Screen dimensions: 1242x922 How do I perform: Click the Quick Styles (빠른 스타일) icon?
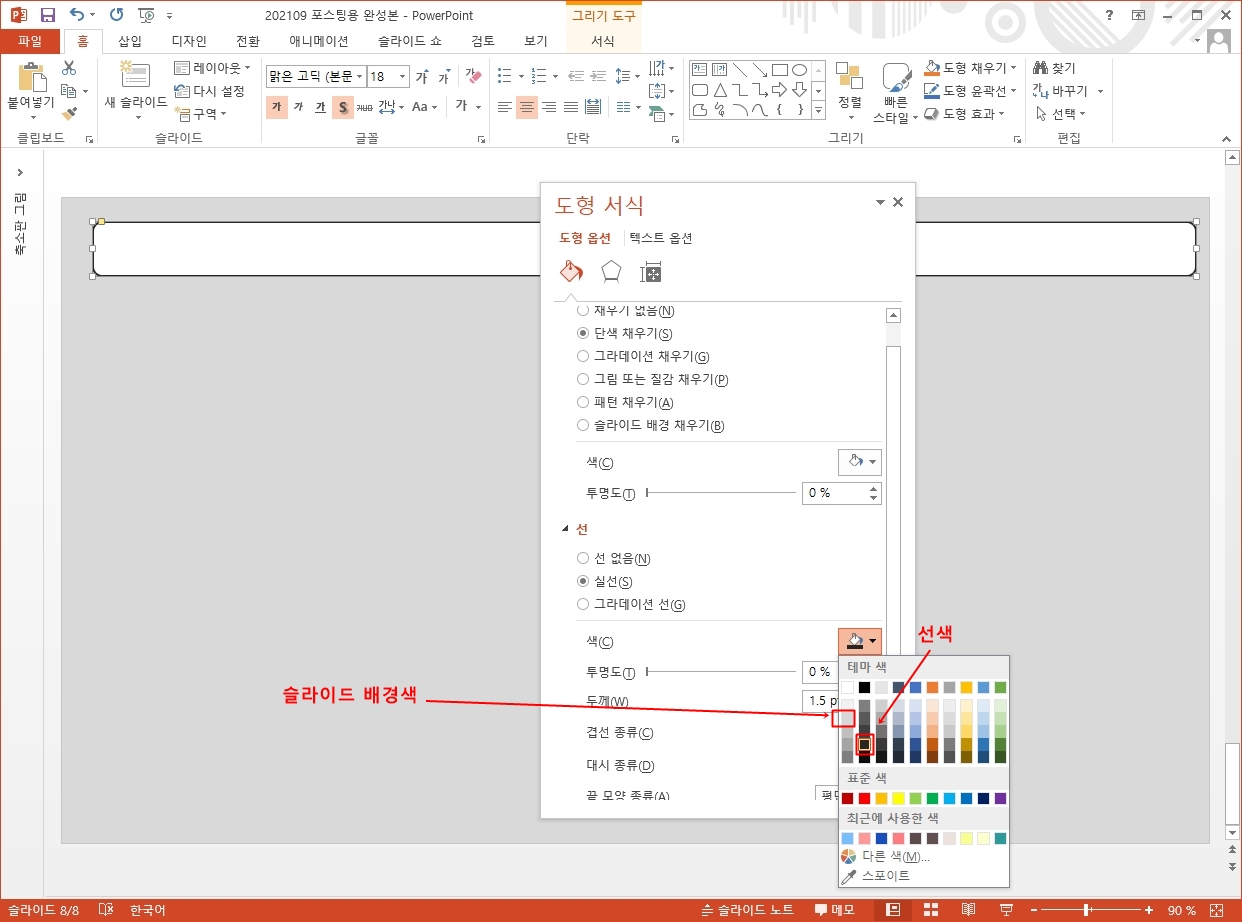(x=895, y=78)
